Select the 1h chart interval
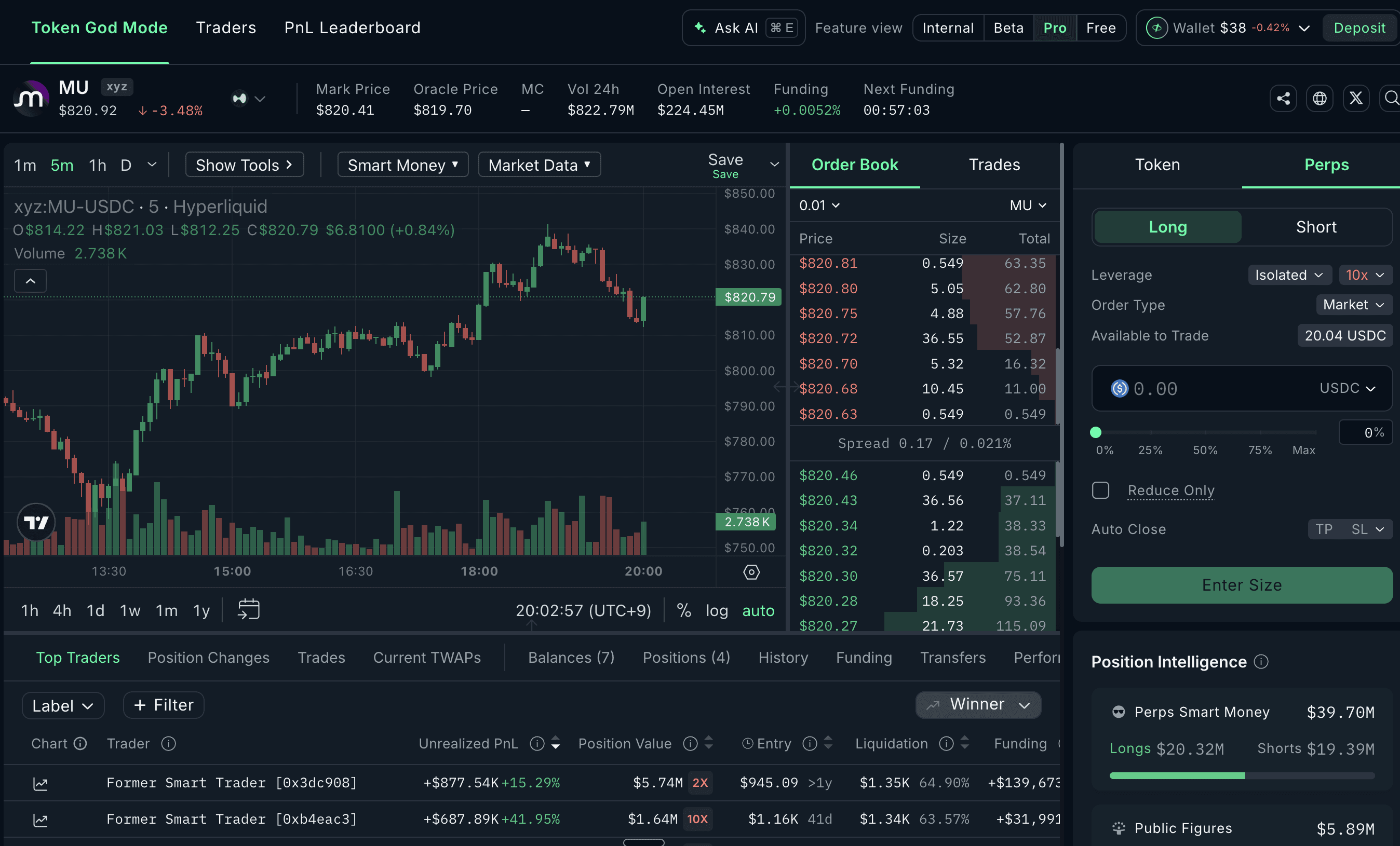Viewport: 1400px width, 846px height. [97, 165]
